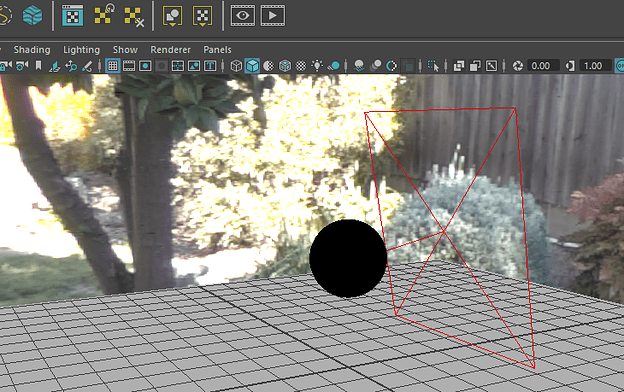
Task: Turn on use all lights bulb
Action: pos(317,66)
